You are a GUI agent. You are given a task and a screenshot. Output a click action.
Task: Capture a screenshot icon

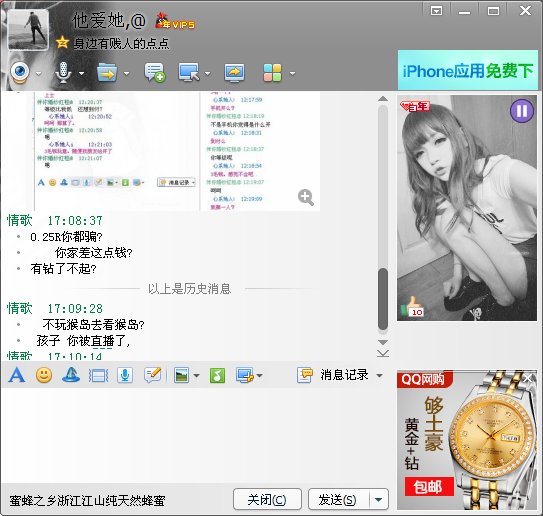pyautogui.click(x=245, y=375)
